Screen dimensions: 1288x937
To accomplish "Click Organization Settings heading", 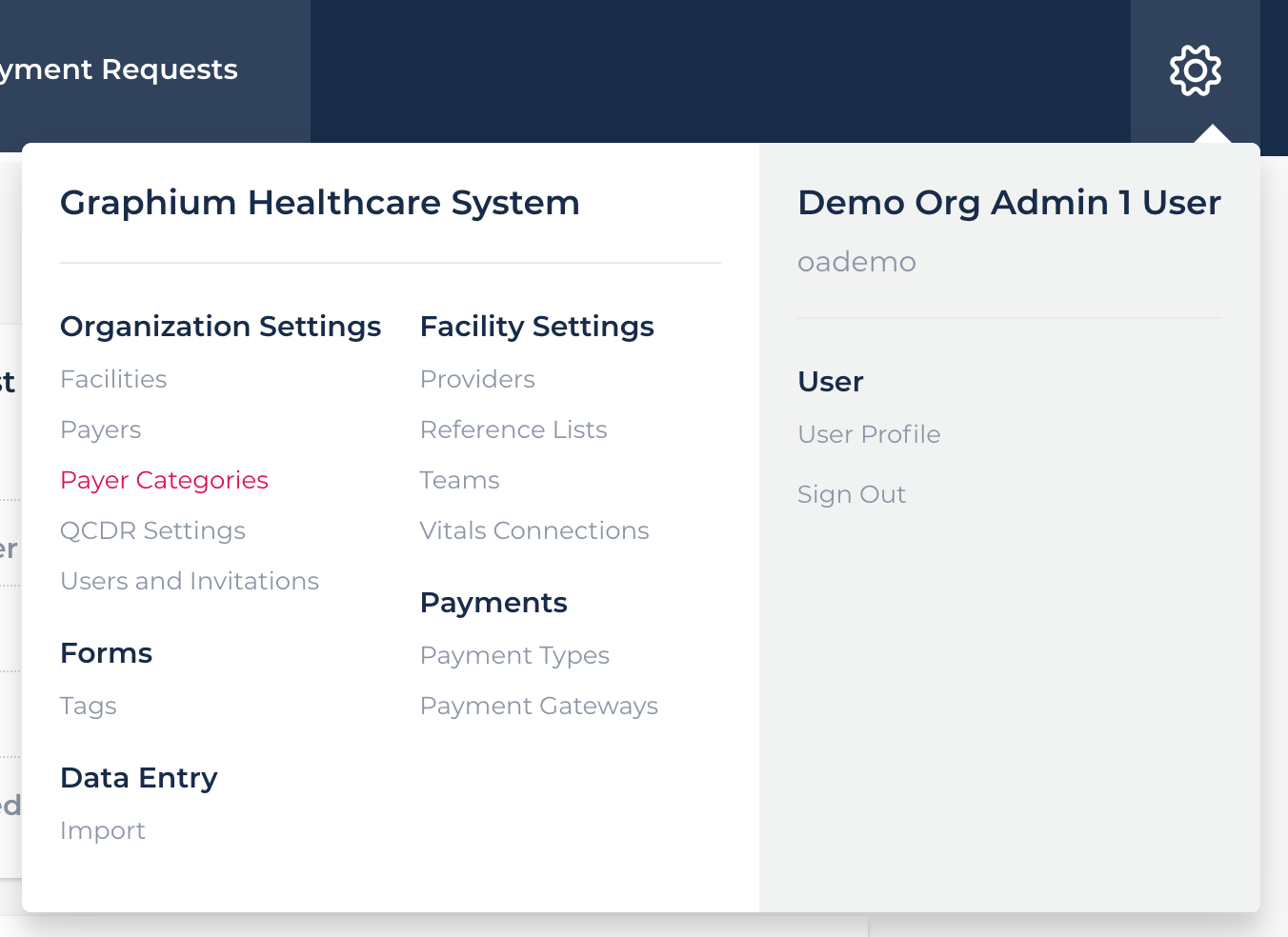I will tap(220, 327).
